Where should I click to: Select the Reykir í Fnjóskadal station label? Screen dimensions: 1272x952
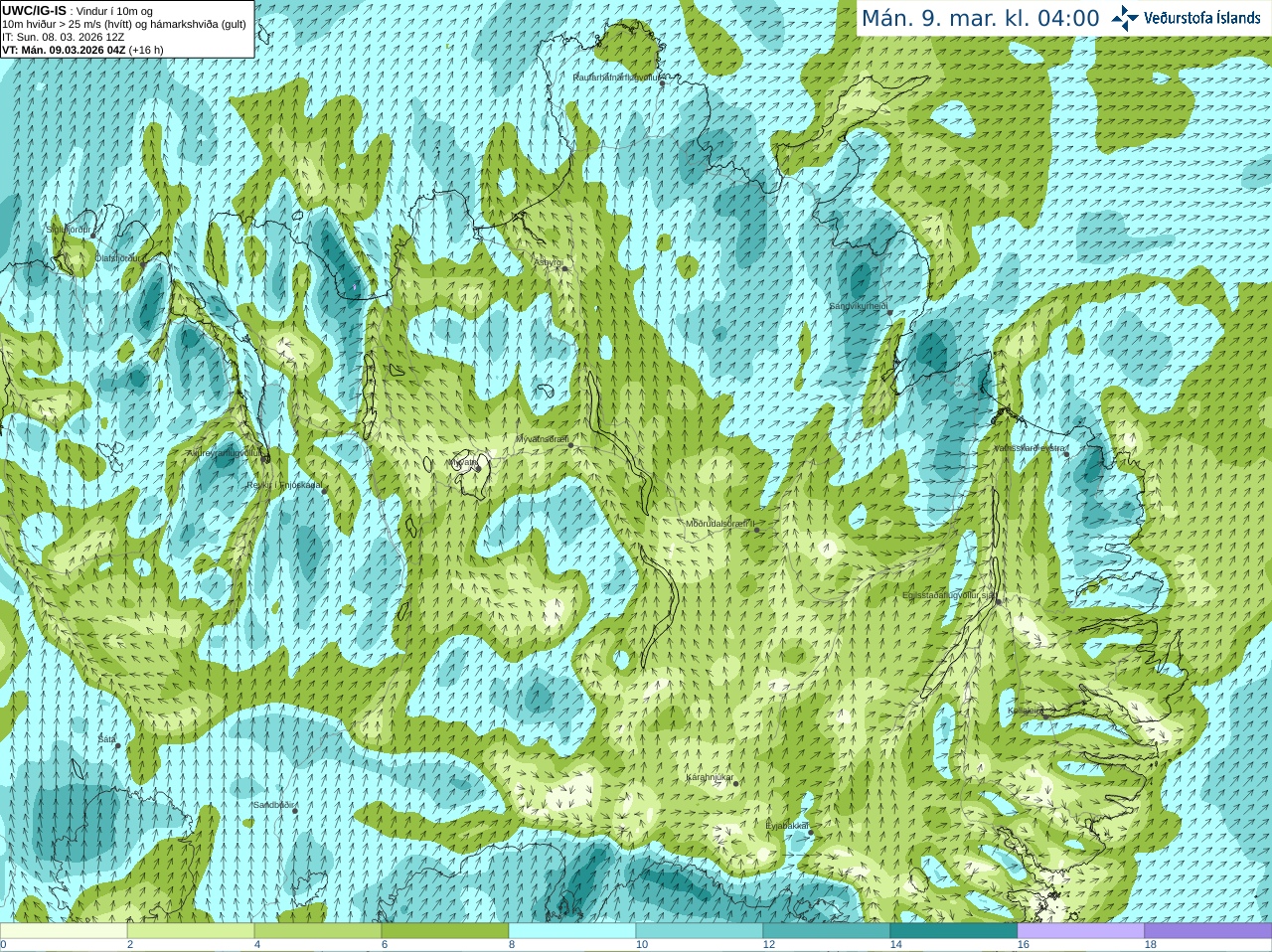click(x=284, y=485)
